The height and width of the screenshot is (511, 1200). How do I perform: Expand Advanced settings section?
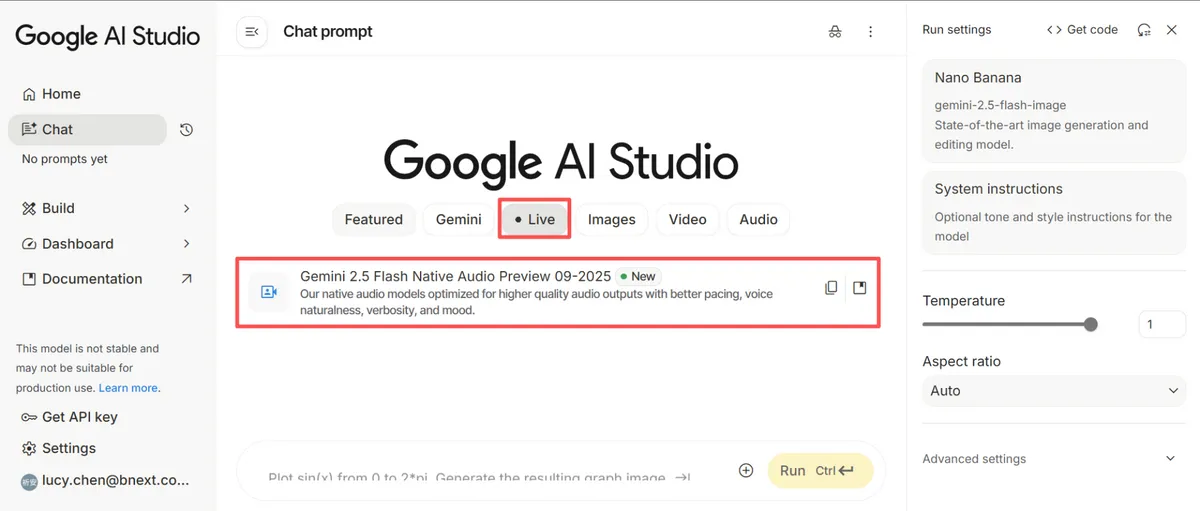(x=1170, y=459)
